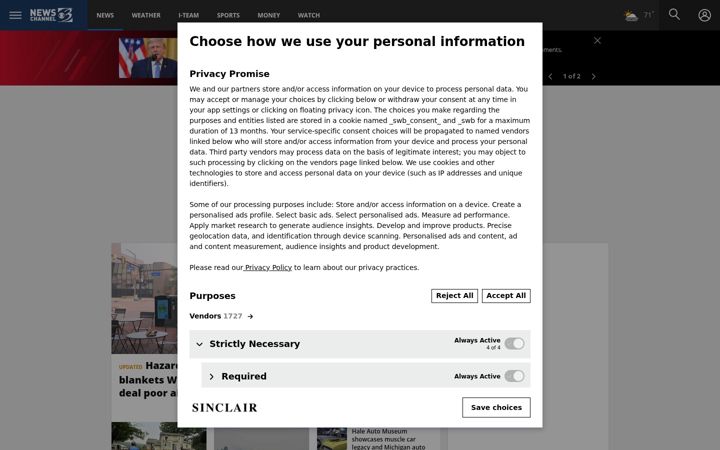Open the I-Team menu item
The image size is (720, 450).
tap(189, 15)
